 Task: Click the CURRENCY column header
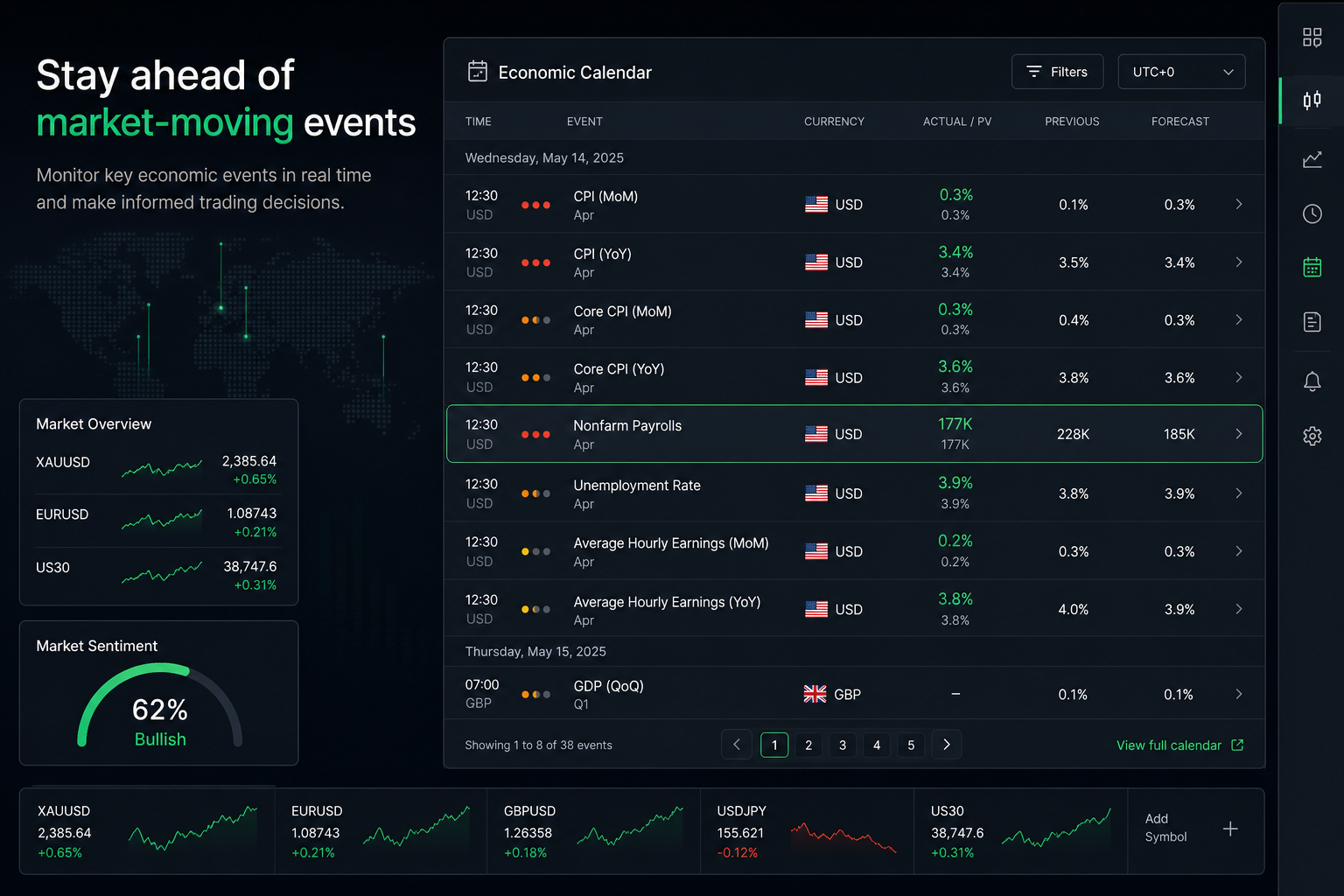[834, 122]
